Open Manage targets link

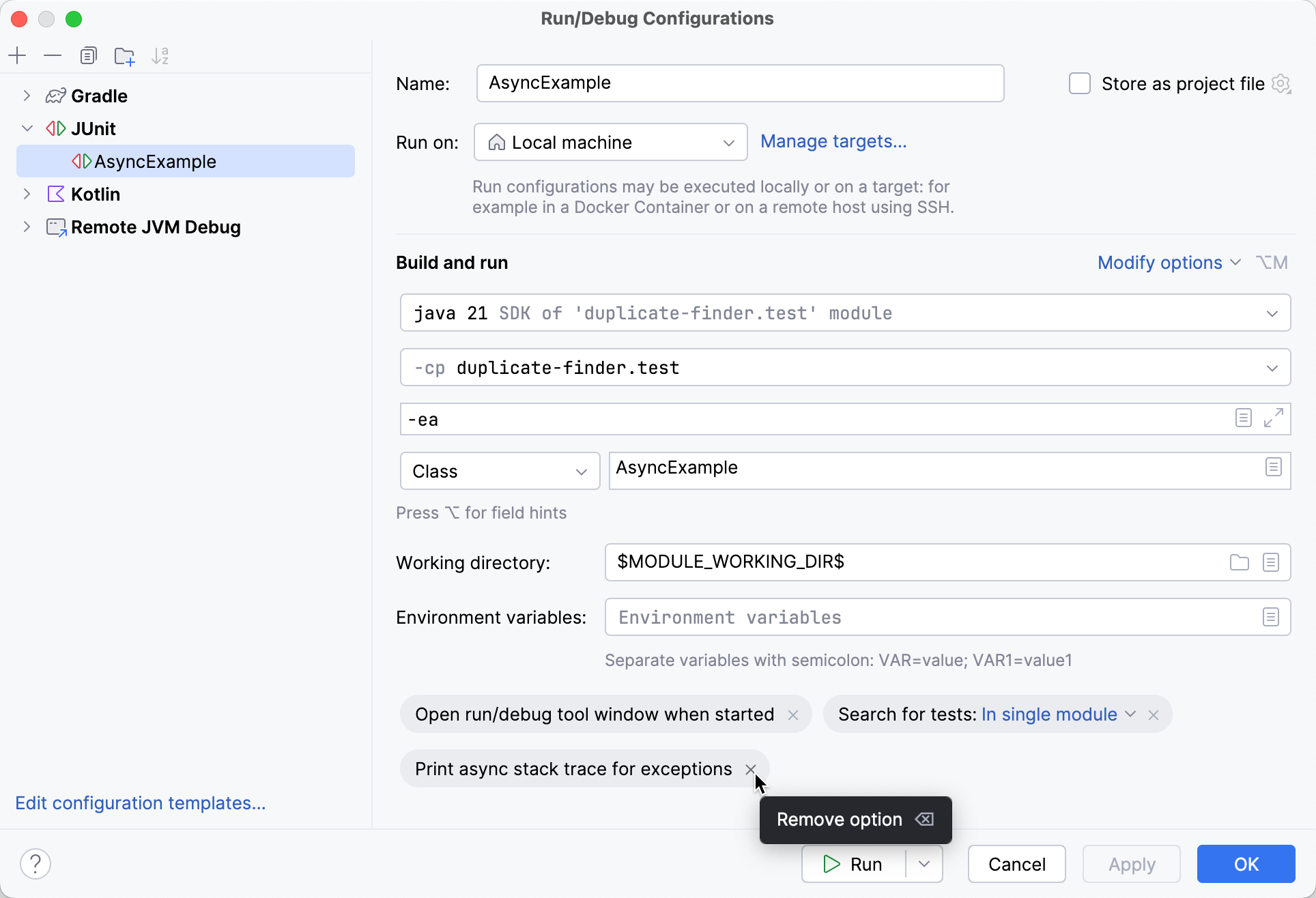tap(833, 141)
